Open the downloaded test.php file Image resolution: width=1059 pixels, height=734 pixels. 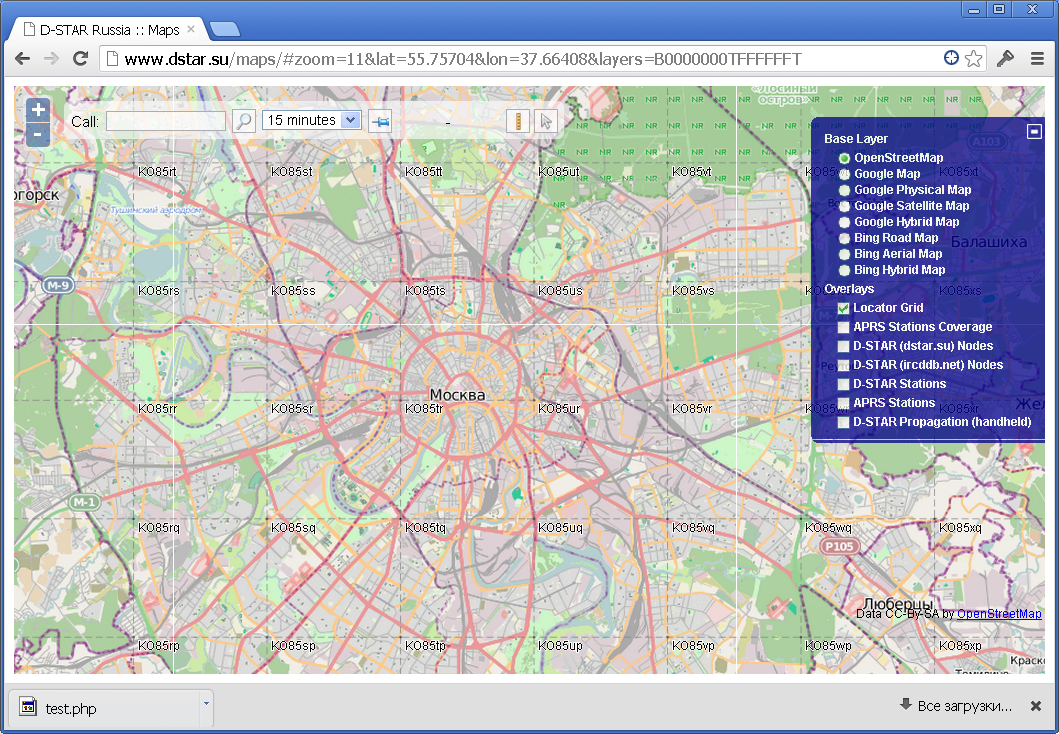tap(103, 708)
